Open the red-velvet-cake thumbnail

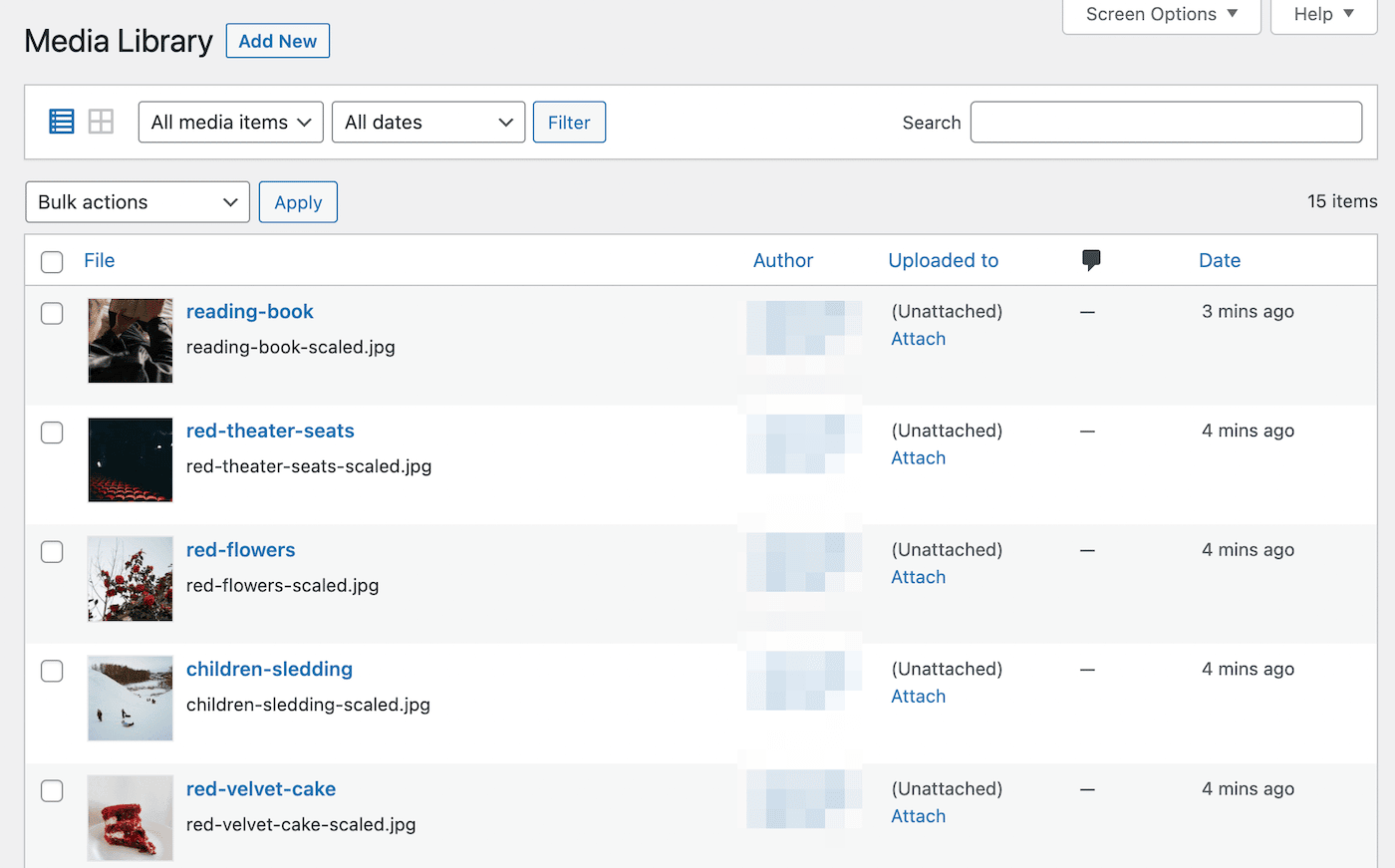(131, 817)
